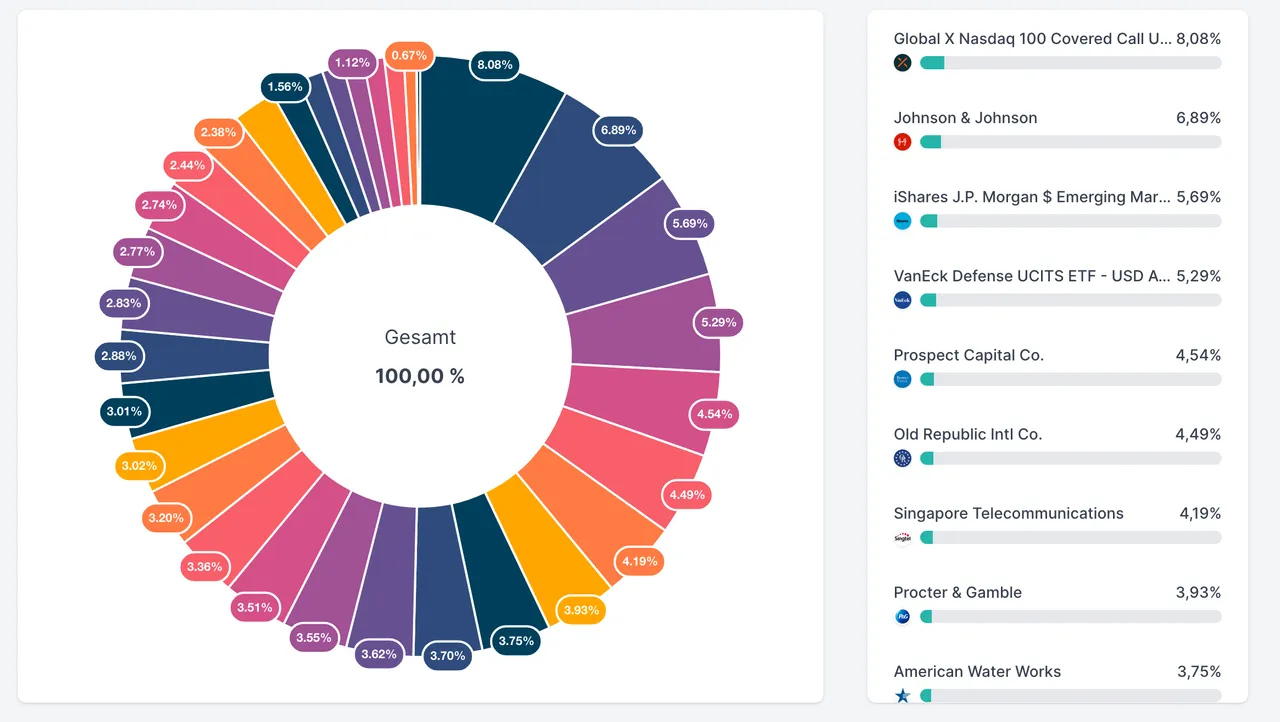The width and height of the screenshot is (1280, 722).
Task: Click the Singapore Telecommunications logo icon
Action: [903, 538]
